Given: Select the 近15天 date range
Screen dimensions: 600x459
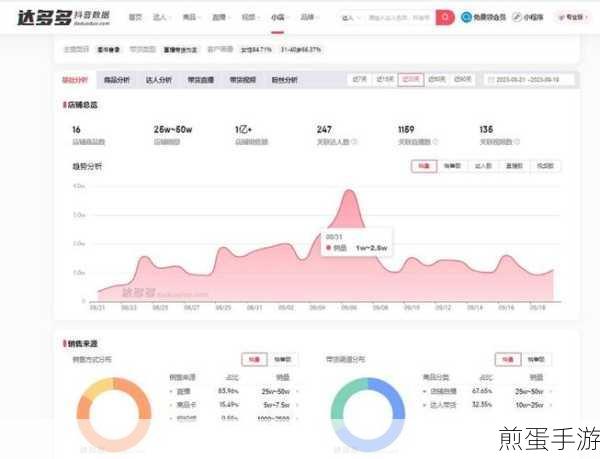Looking at the screenshot, I should pos(385,80).
